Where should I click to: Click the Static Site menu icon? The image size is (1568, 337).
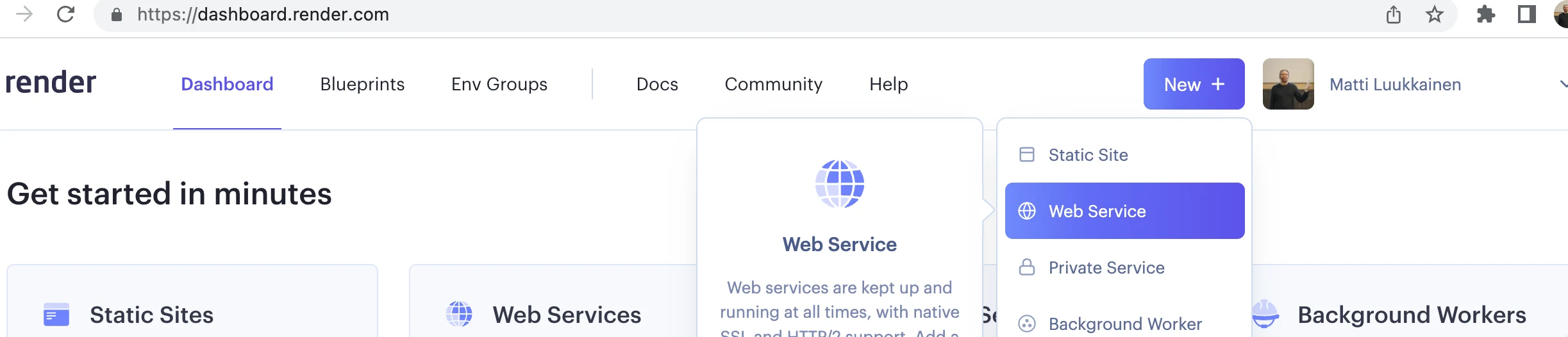tap(1027, 154)
